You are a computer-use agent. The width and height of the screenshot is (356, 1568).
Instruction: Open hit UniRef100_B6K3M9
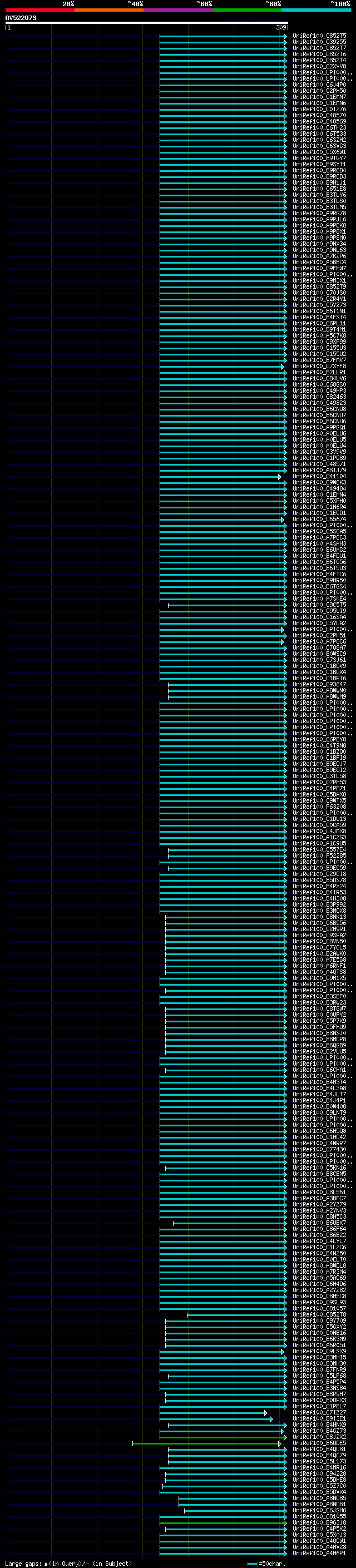click(x=319, y=1339)
